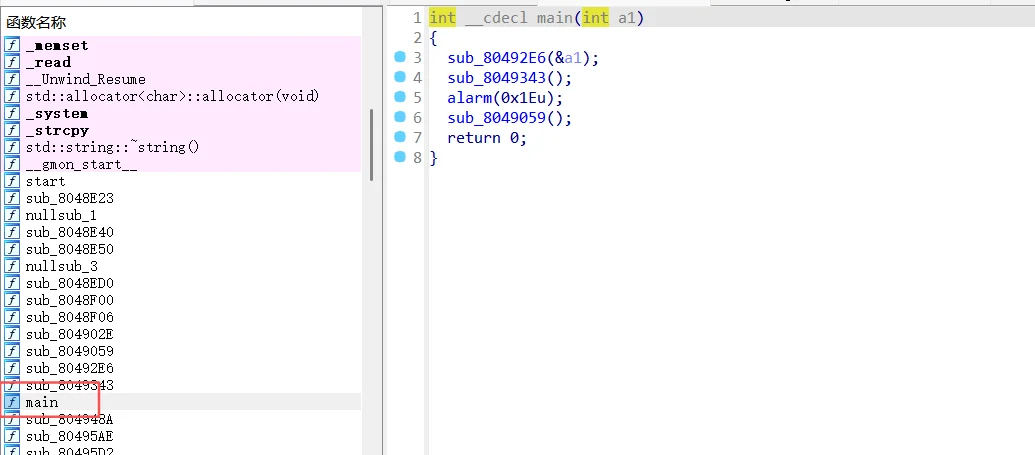Click the function icon next to main

pyautogui.click(x=12, y=402)
